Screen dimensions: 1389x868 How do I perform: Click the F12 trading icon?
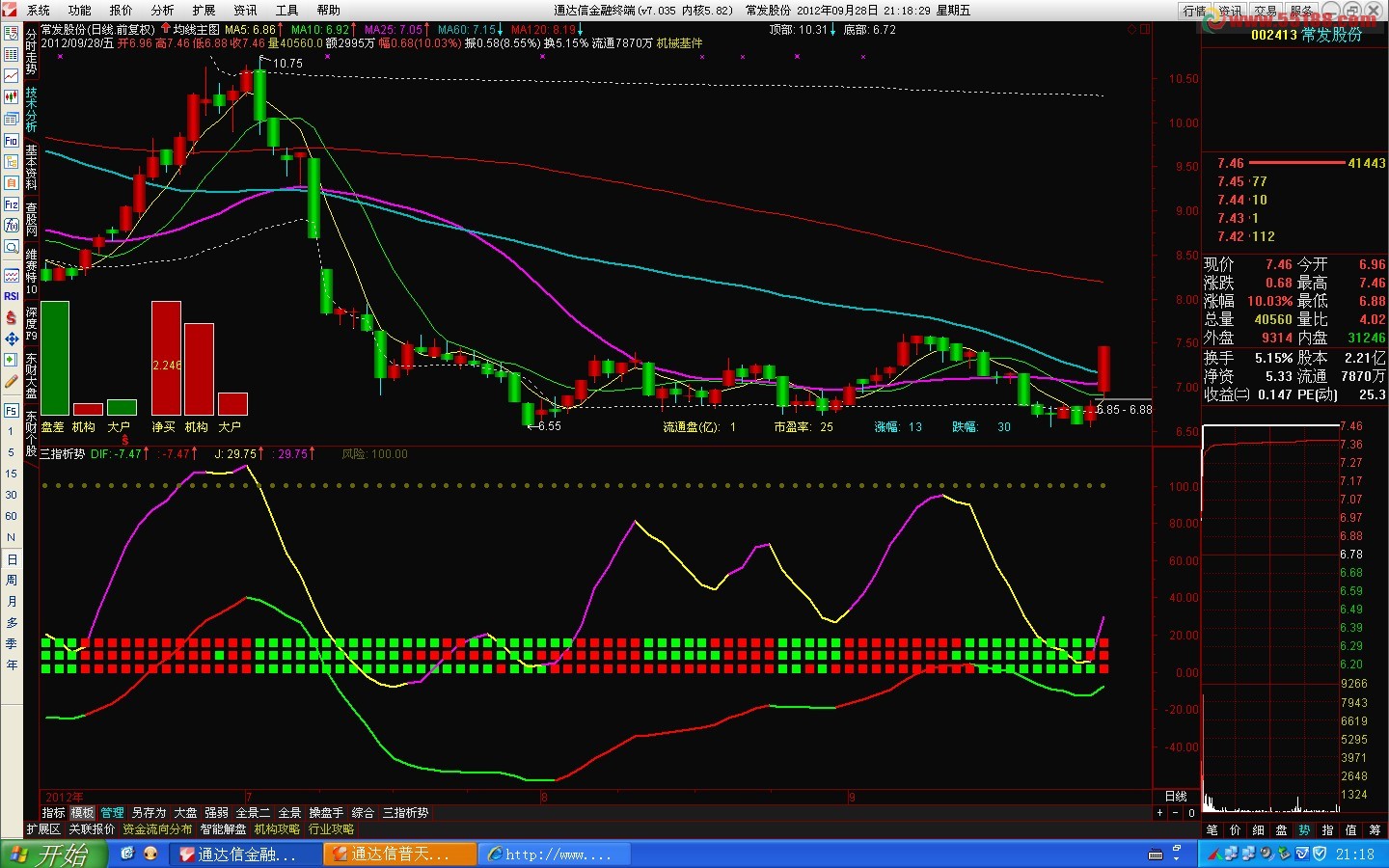[12, 204]
